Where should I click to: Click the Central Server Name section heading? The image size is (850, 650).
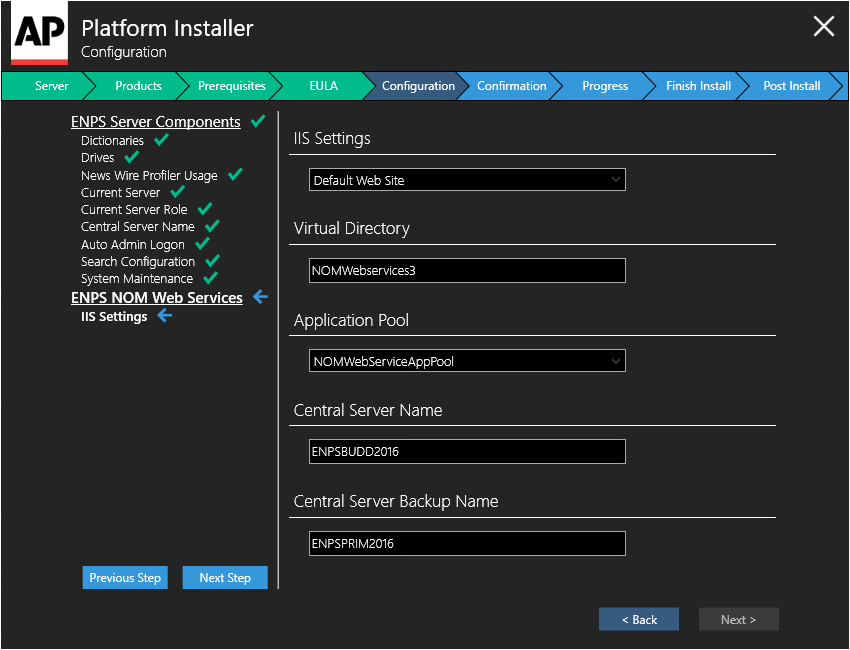(368, 410)
